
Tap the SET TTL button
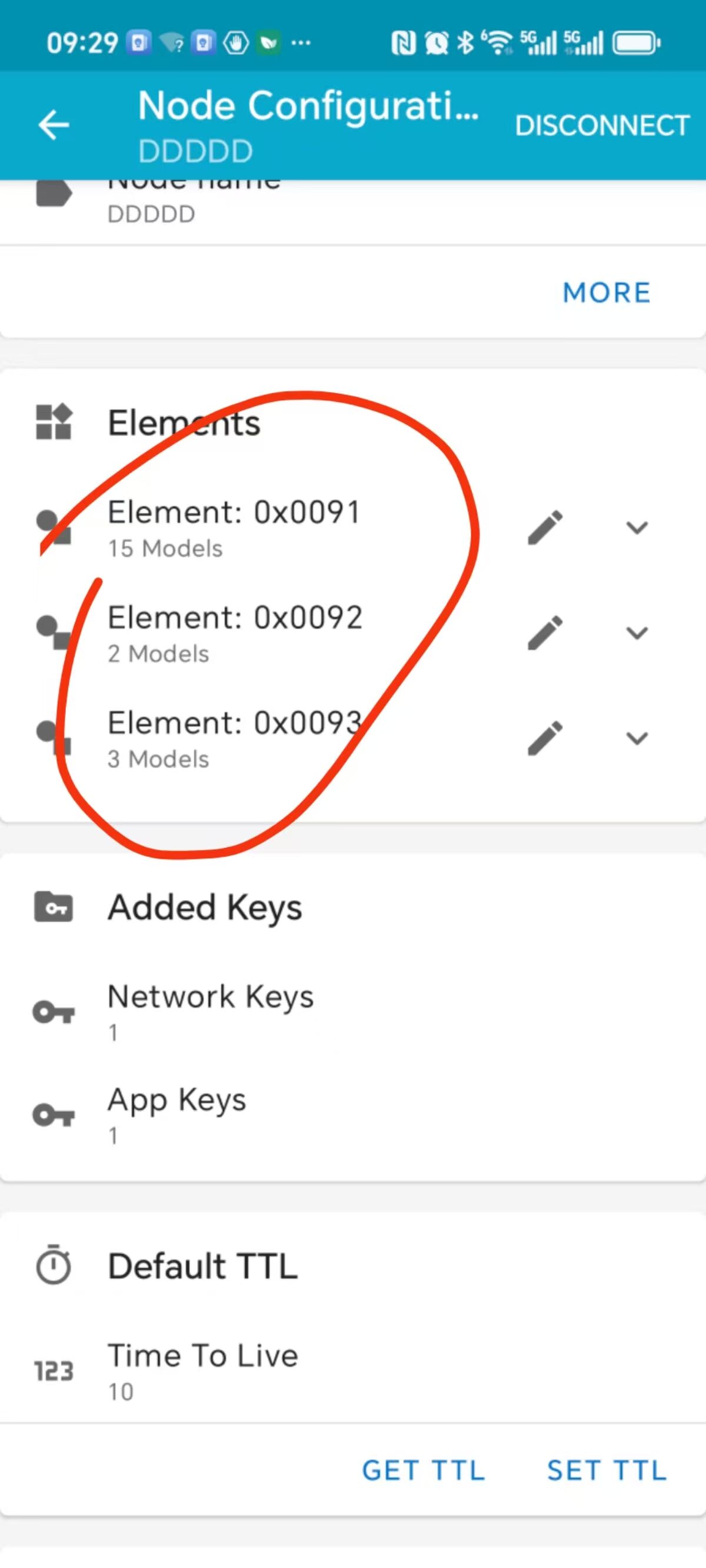tap(607, 1471)
